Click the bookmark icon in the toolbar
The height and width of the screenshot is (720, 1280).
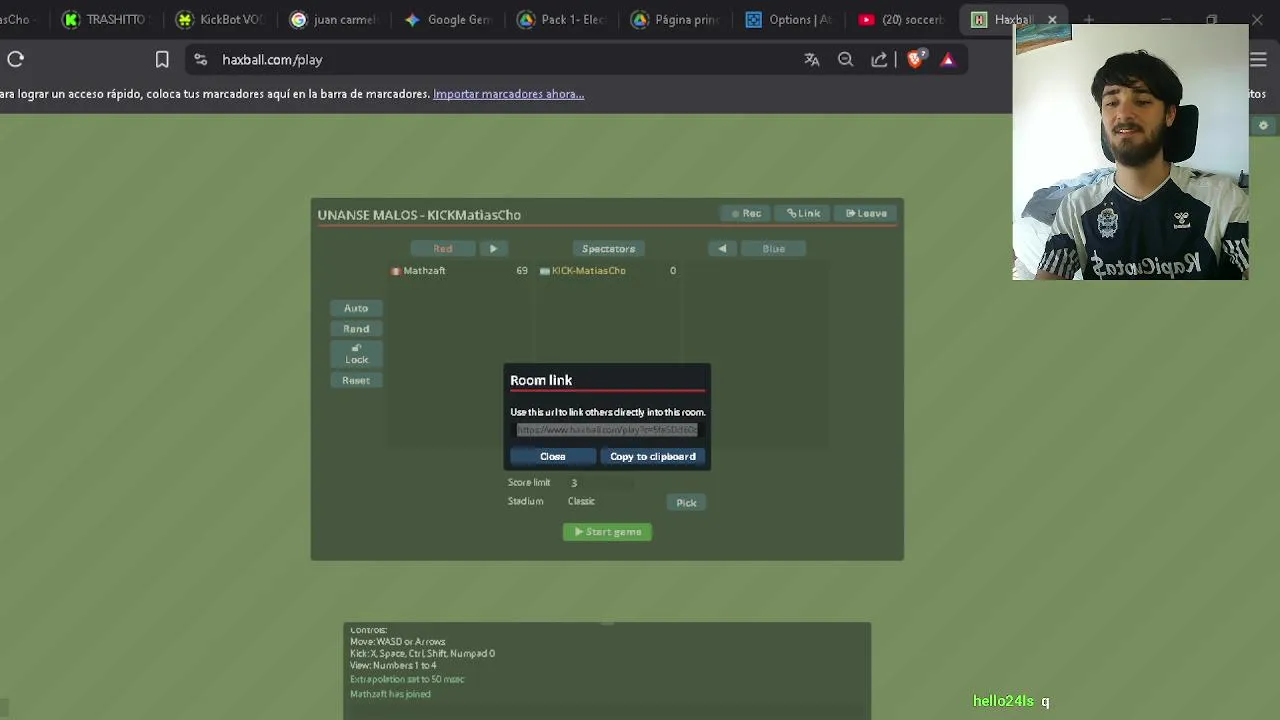pyautogui.click(x=162, y=60)
